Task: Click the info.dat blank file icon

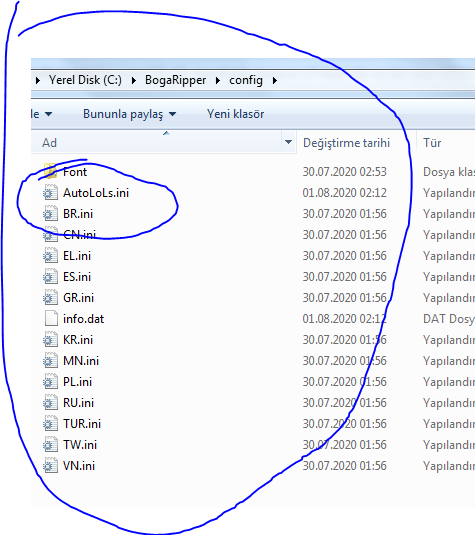Action: tap(51, 318)
